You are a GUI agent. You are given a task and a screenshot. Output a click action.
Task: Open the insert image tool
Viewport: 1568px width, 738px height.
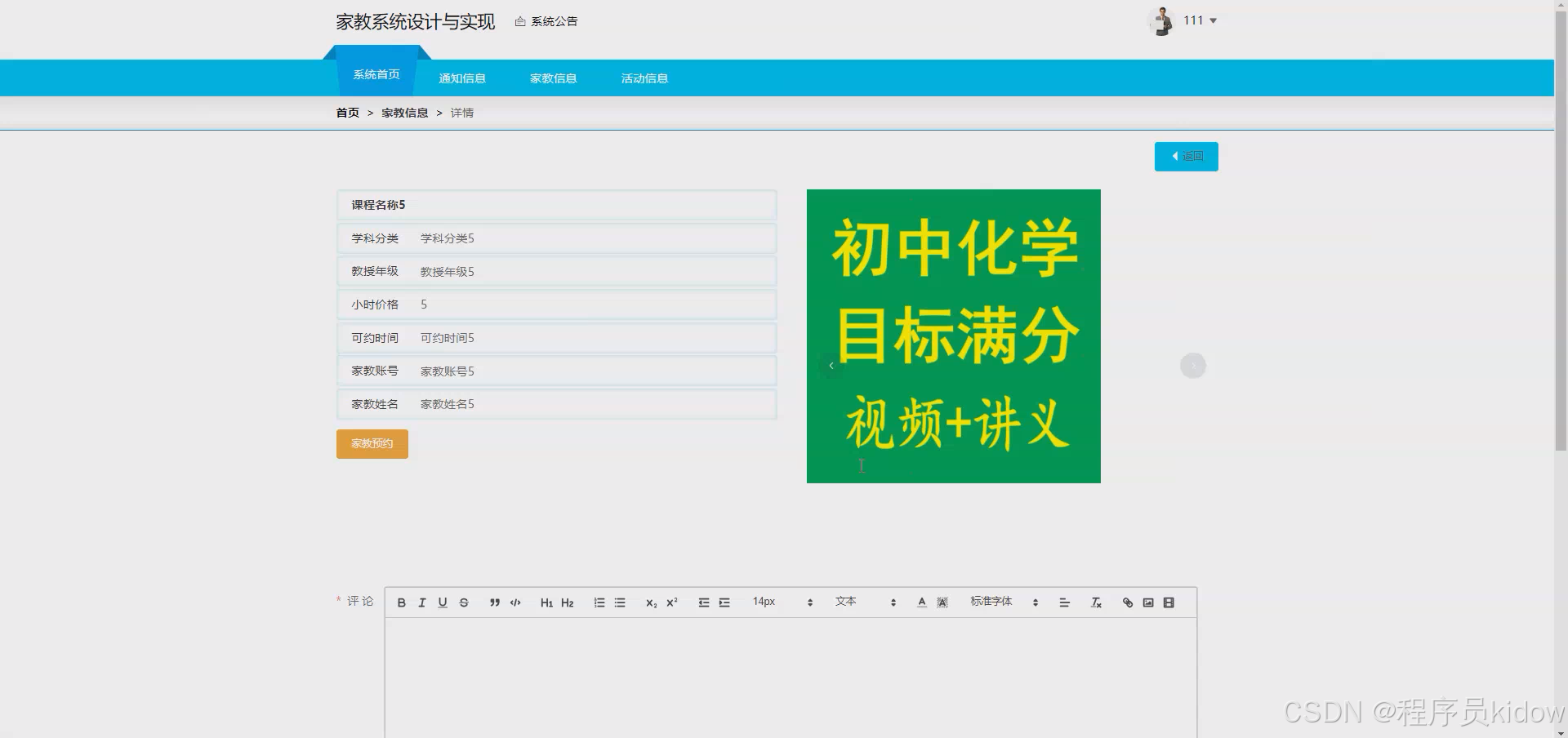(x=1148, y=602)
